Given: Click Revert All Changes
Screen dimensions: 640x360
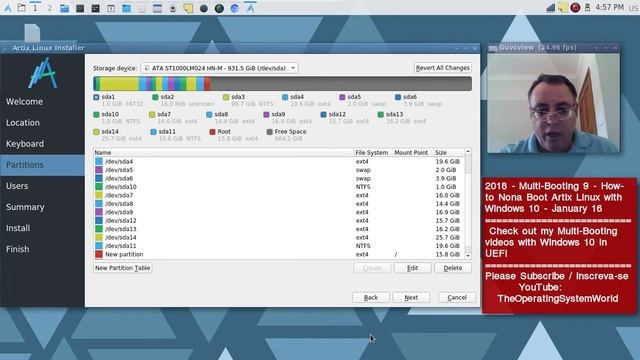Looking at the screenshot, I should point(443,68).
